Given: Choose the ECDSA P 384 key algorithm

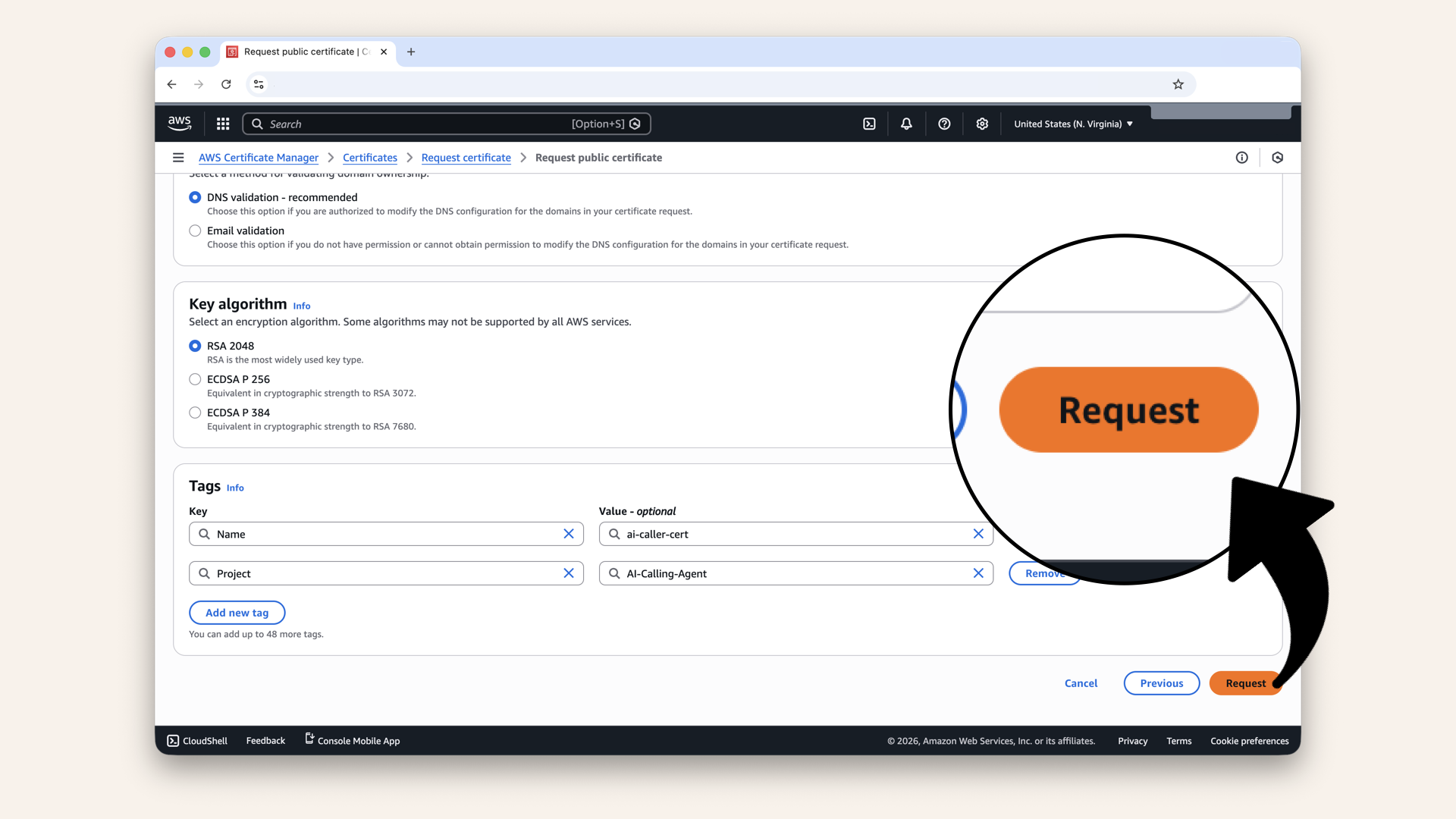Looking at the screenshot, I should 196,413.
